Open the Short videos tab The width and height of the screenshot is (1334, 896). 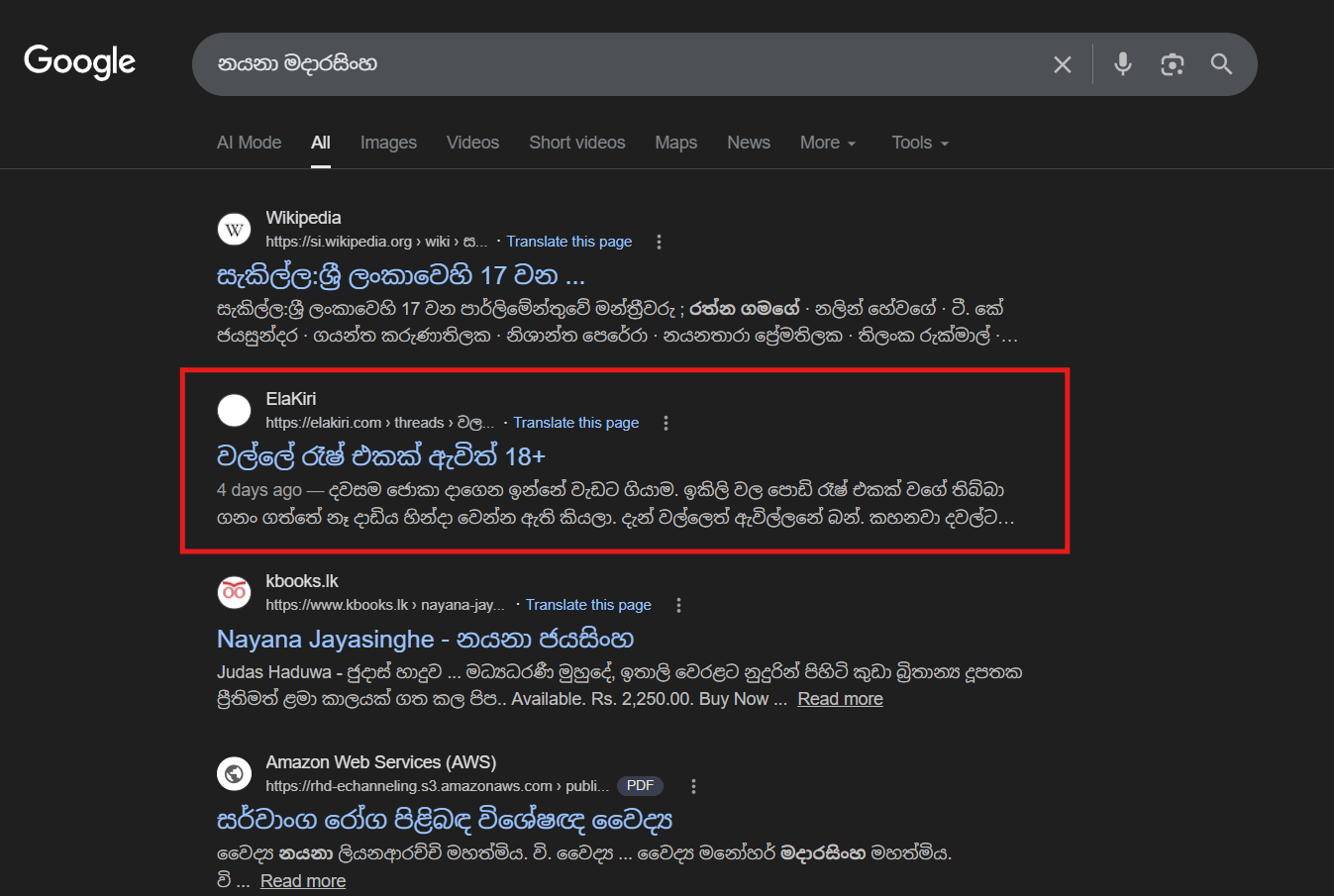click(x=577, y=143)
